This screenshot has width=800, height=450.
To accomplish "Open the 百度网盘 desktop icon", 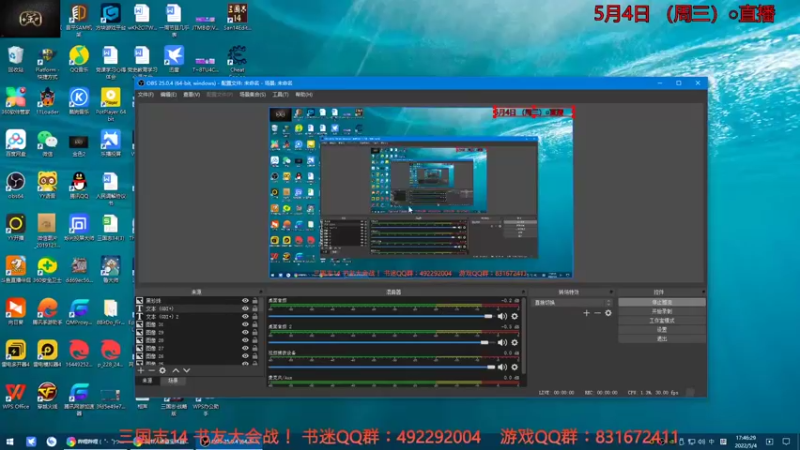I will click(x=16, y=143).
